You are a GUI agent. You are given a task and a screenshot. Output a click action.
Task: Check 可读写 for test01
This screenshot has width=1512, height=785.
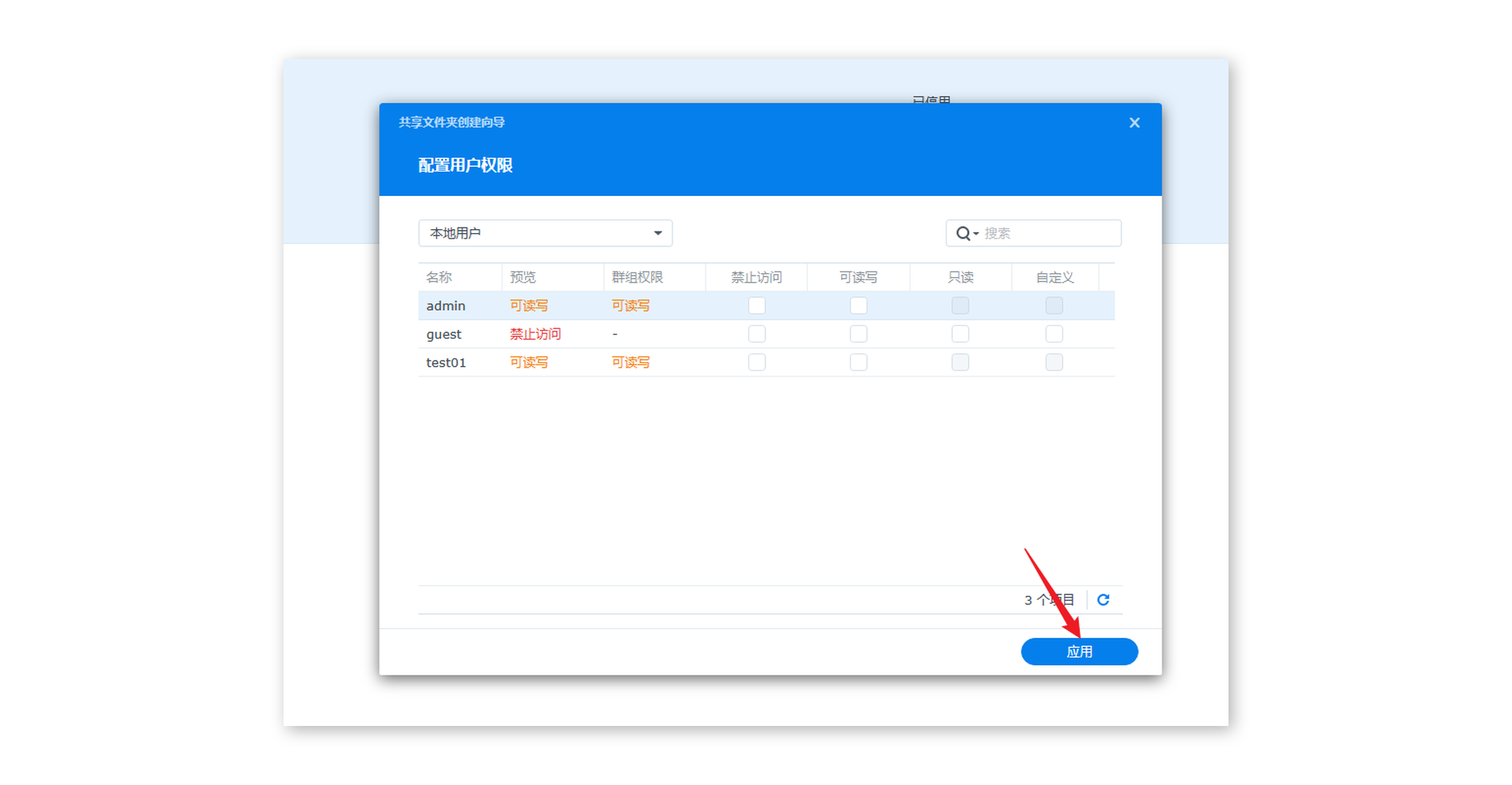point(858,362)
